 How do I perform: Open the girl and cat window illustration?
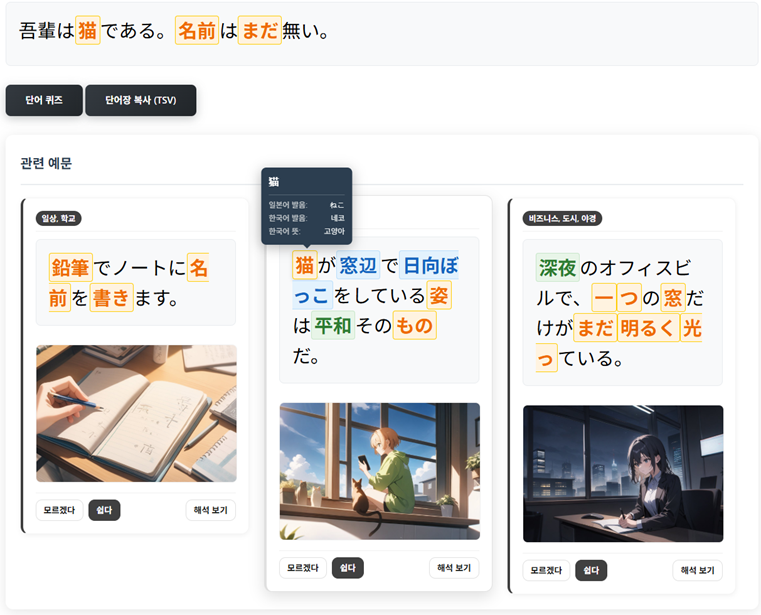(x=379, y=471)
